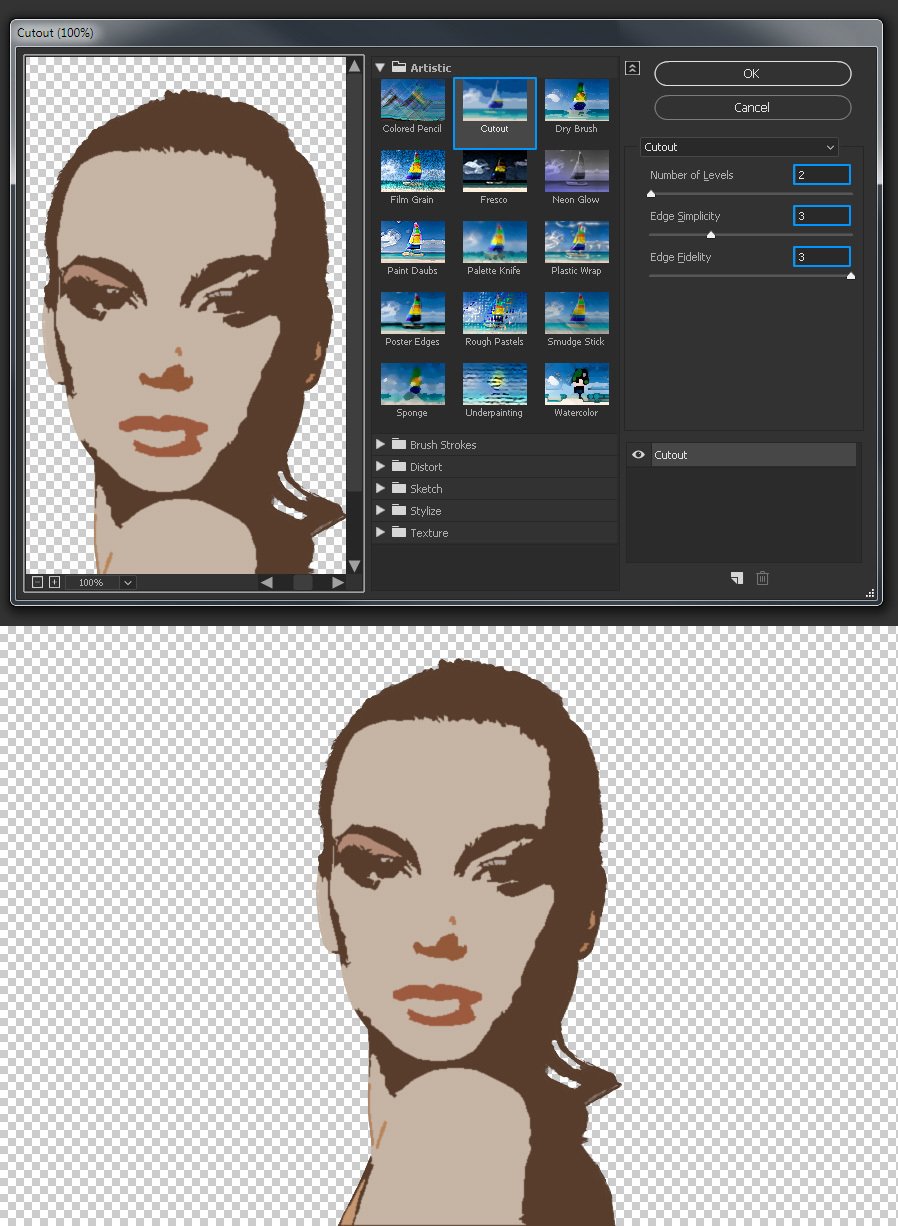898x1226 pixels.
Task: Click the Number of Levels slider handle
Action: pos(651,194)
